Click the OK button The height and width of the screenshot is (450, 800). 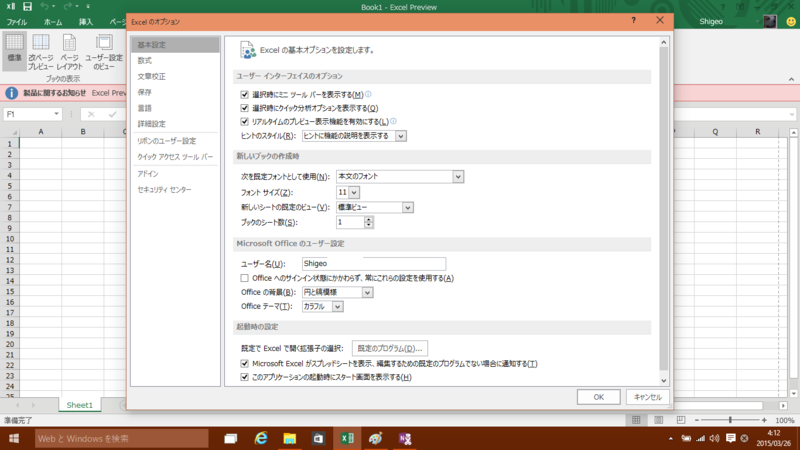[x=598, y=397]
